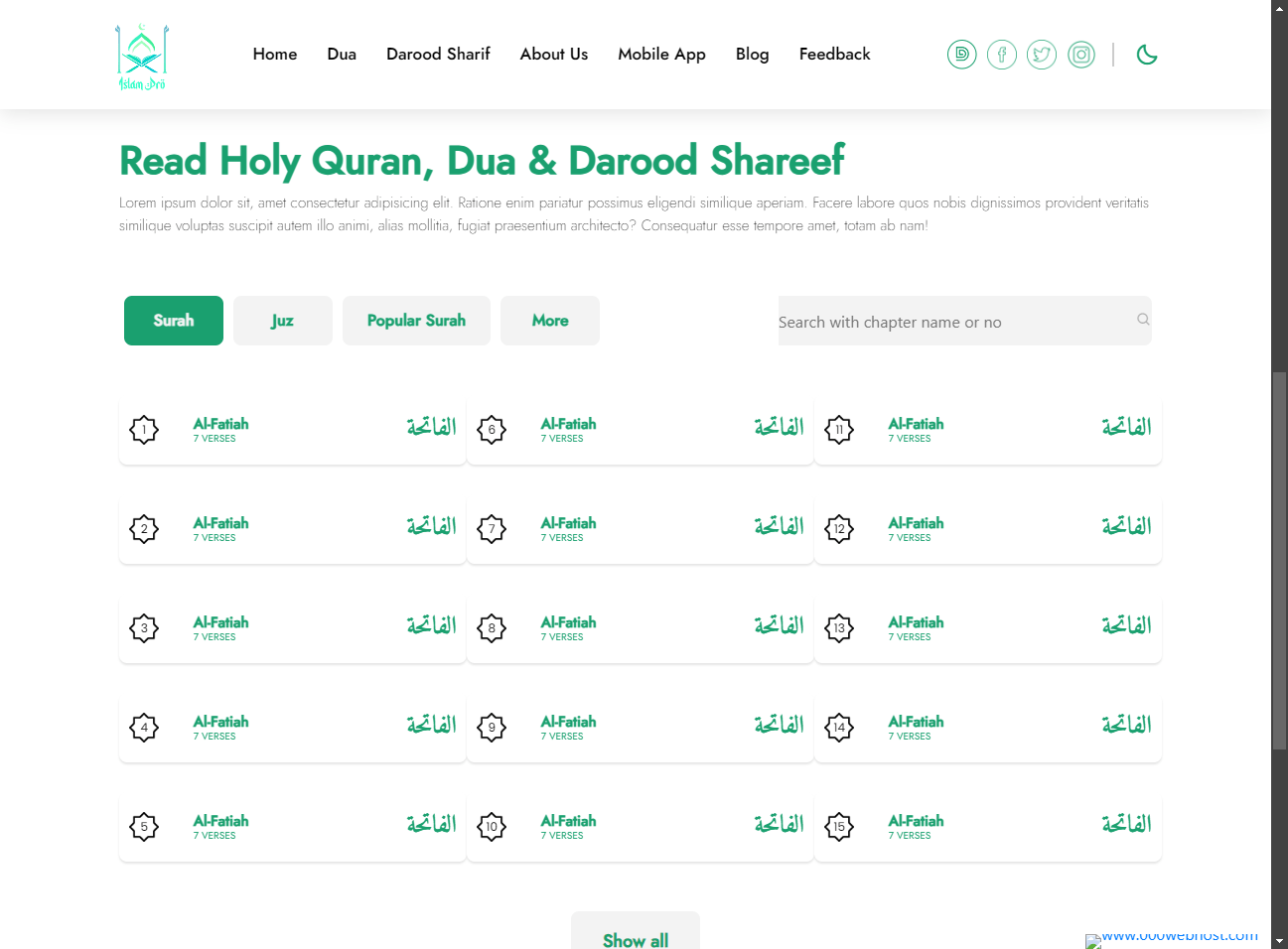Click the Show all button

click(636, 933)
